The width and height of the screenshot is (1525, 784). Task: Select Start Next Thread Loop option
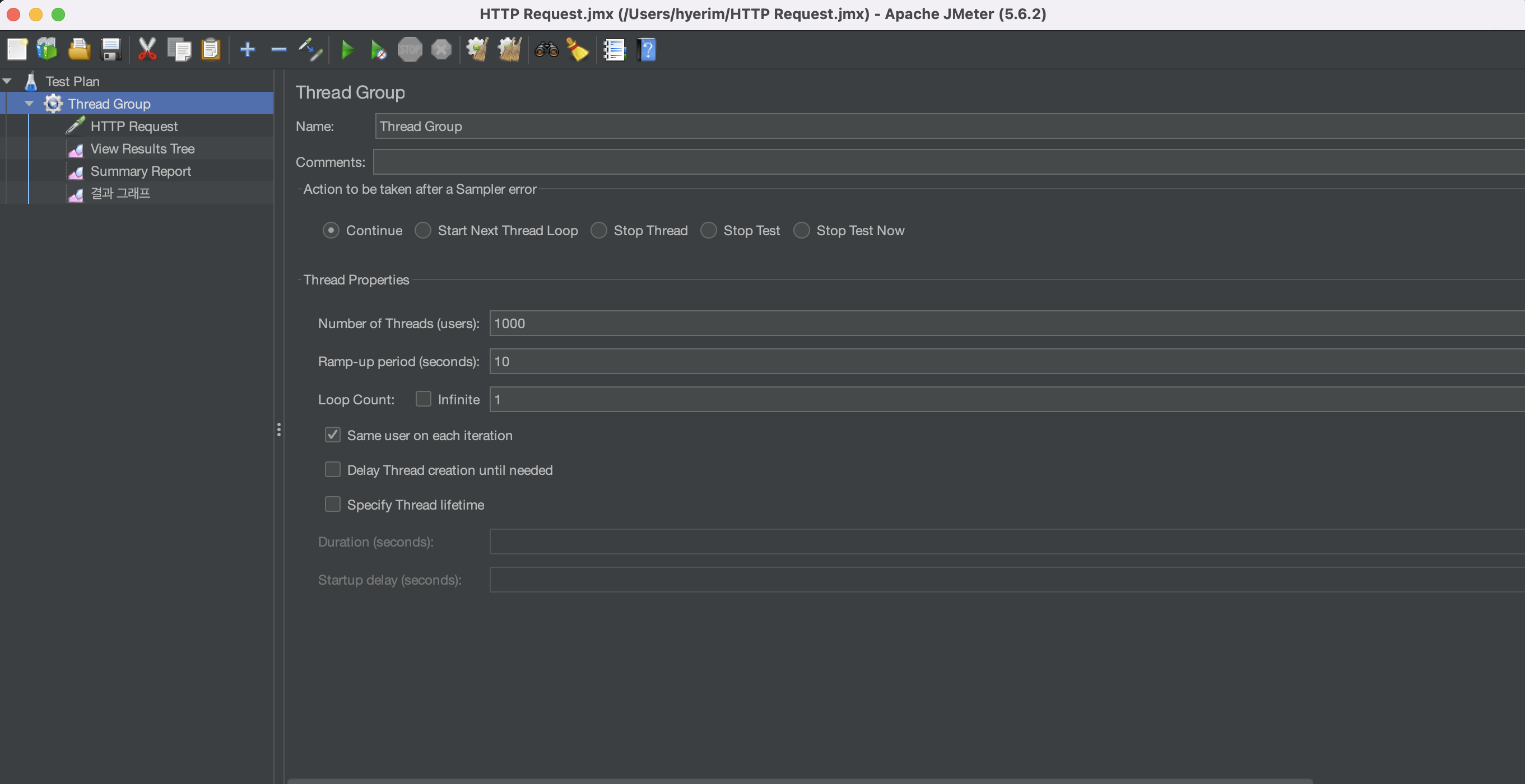[422, 230]
